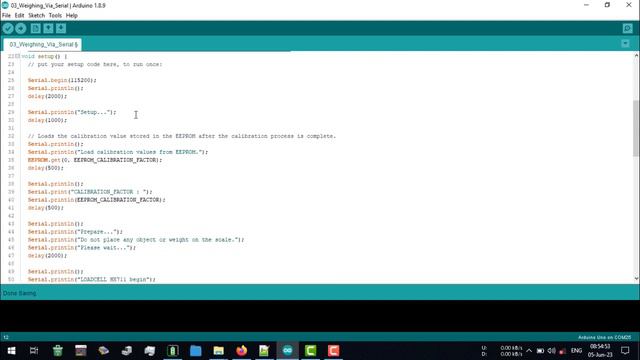Click the Arduino Uno on COM port status text
Image resolution: width=640 pixels, height=360 pixels.
tap(604, 337)
